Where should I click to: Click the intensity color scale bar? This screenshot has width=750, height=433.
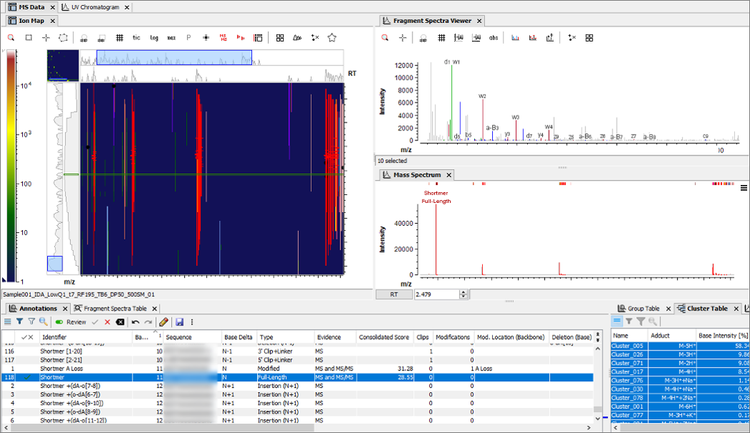click(11, 166)
